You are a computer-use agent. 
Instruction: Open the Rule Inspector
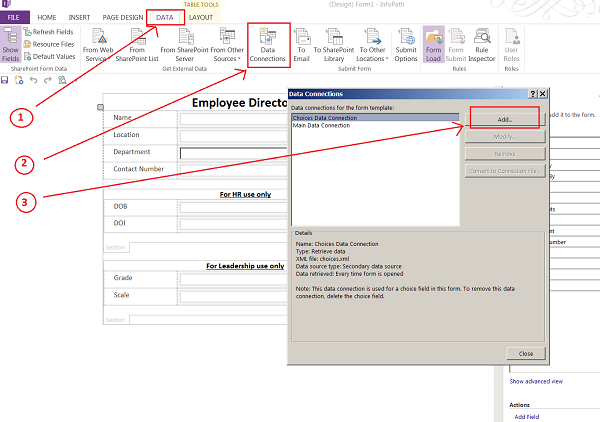click(x=482, y=44)
